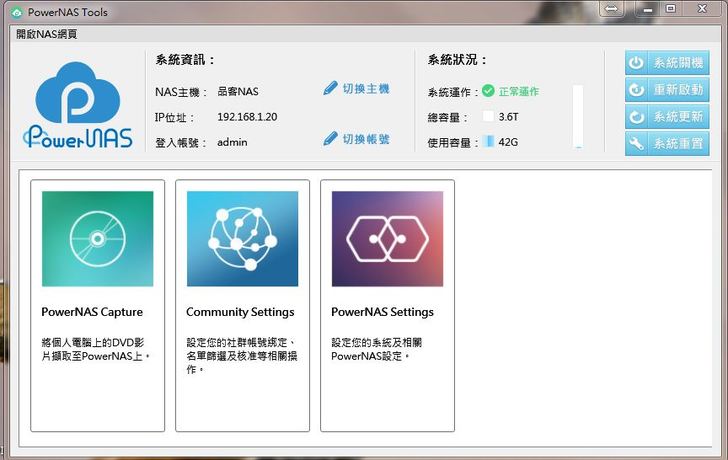Select the 正常運作 status text
The image size is (728, 460).
point(519,91)
